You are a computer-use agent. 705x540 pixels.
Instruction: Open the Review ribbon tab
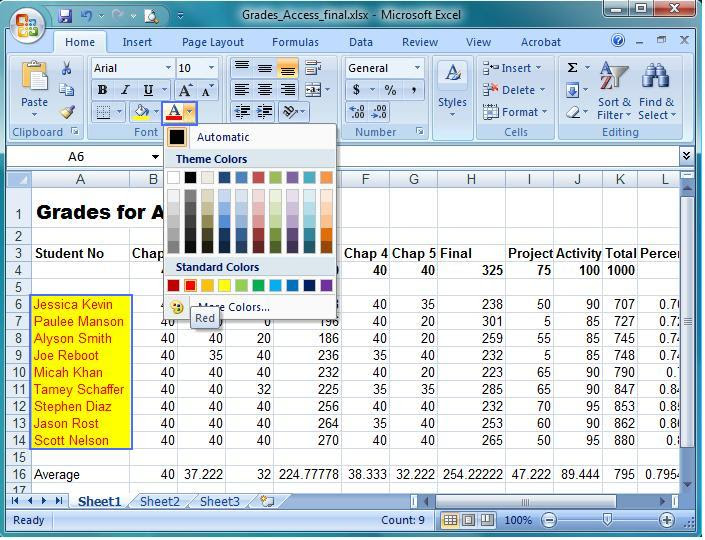[419, 42]
